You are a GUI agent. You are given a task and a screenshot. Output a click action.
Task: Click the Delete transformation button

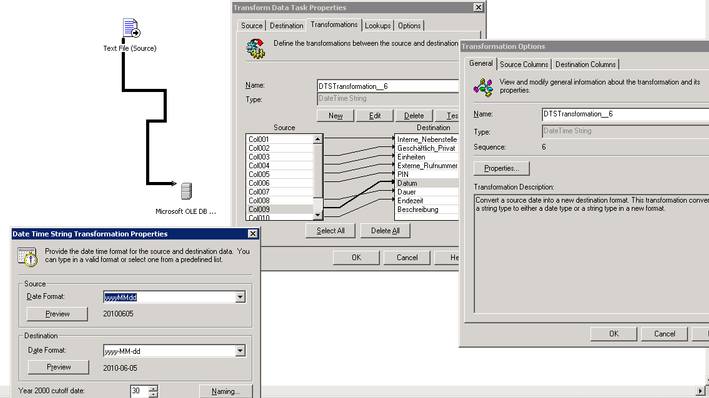[414, 116]
